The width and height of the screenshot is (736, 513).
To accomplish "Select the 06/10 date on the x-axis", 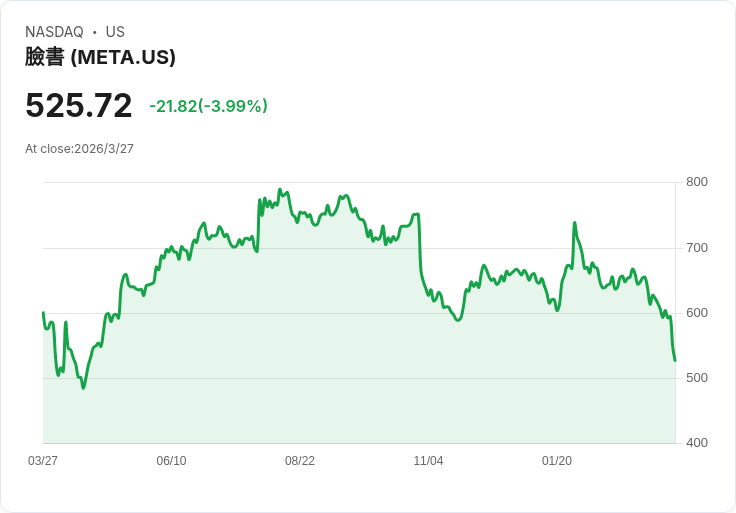I will pyautogui.click(x=171, y=461).
